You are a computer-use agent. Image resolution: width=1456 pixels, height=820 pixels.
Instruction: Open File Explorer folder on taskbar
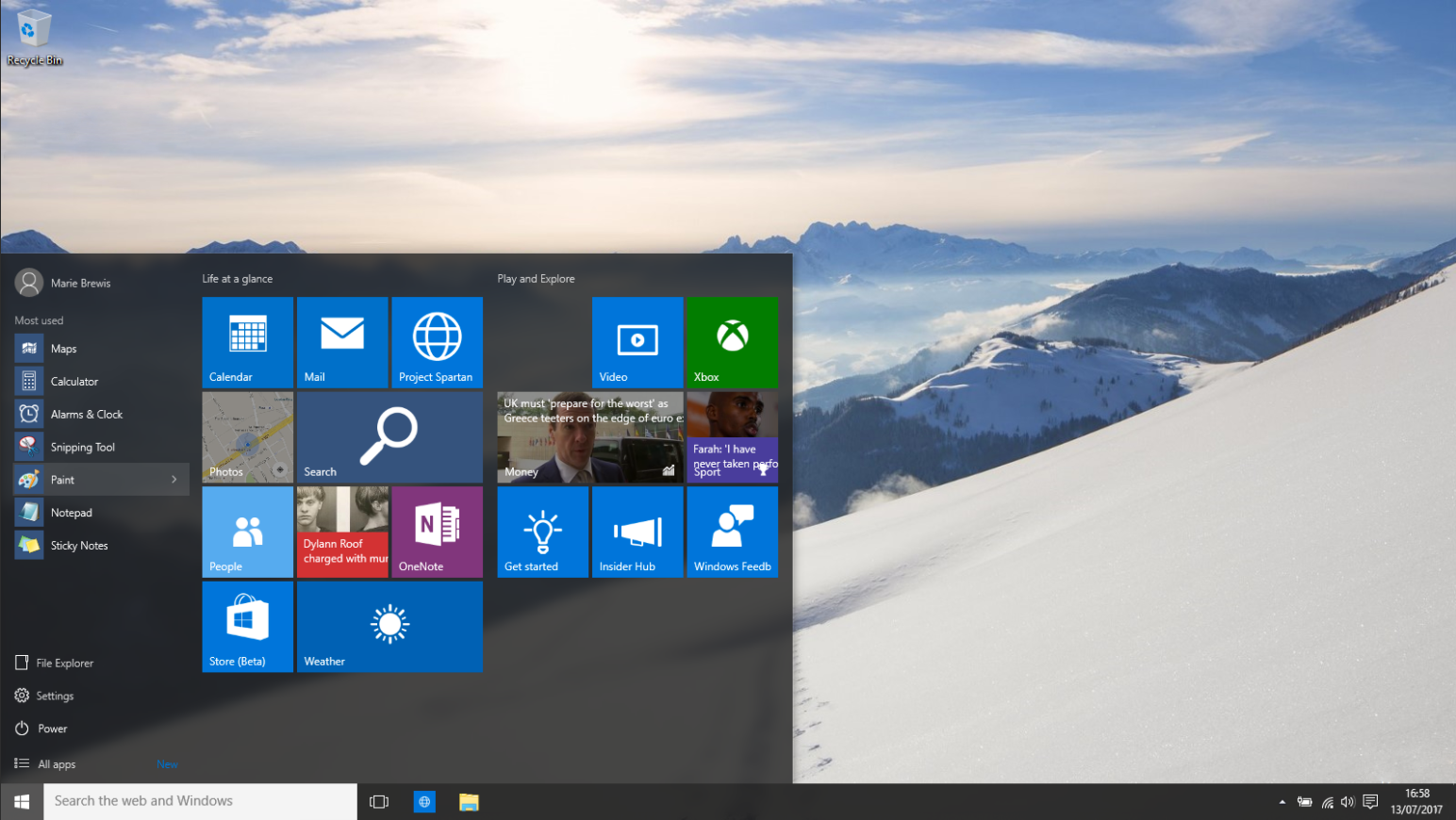(469, 802)
